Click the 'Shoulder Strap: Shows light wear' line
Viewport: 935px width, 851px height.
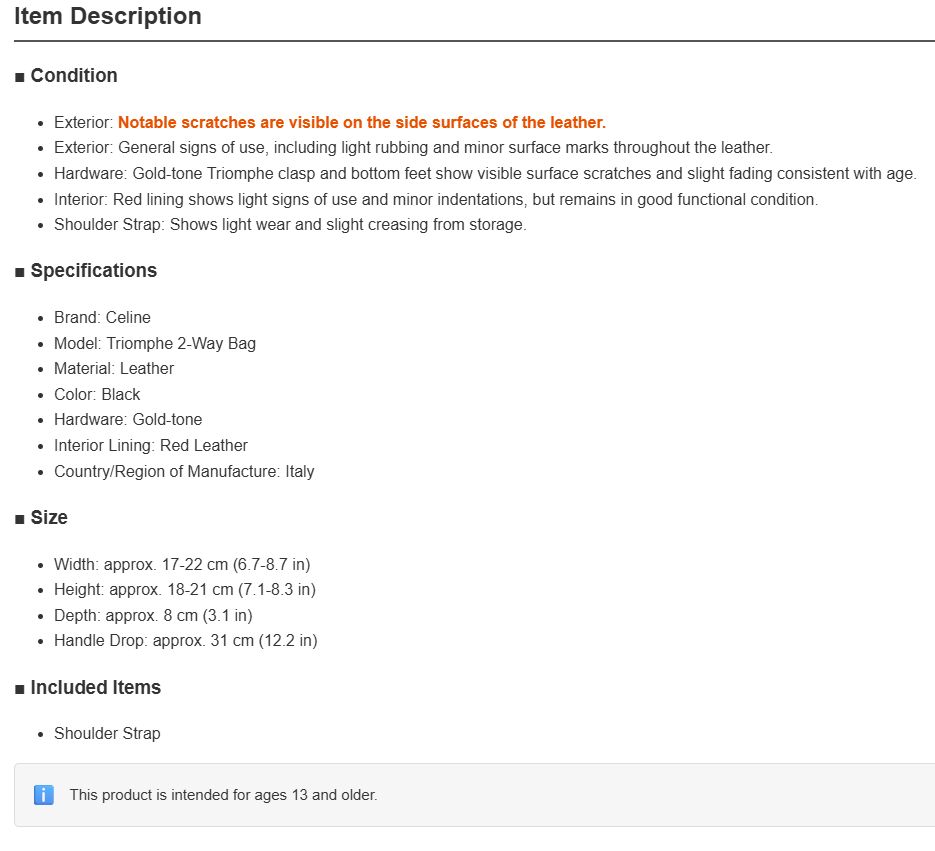point(290,224)
